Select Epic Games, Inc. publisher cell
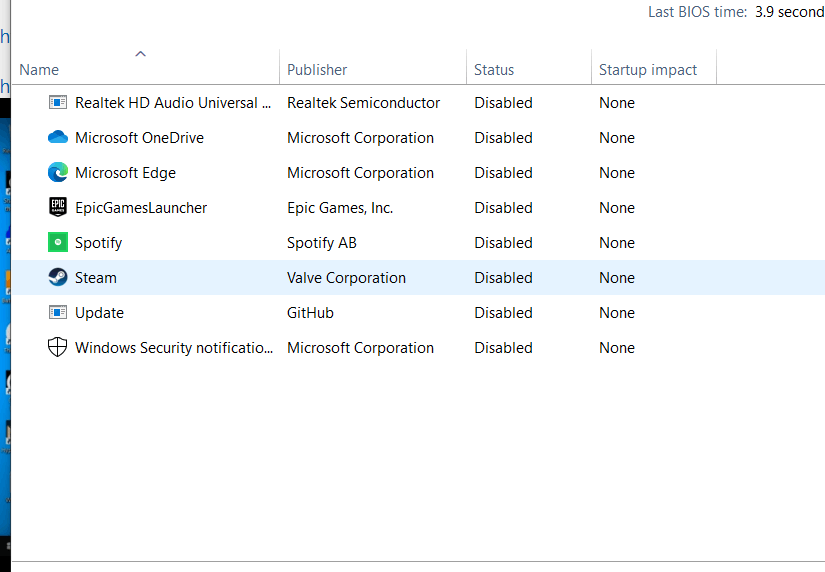This screenshot has height=572, width=825. click(340, 208)
